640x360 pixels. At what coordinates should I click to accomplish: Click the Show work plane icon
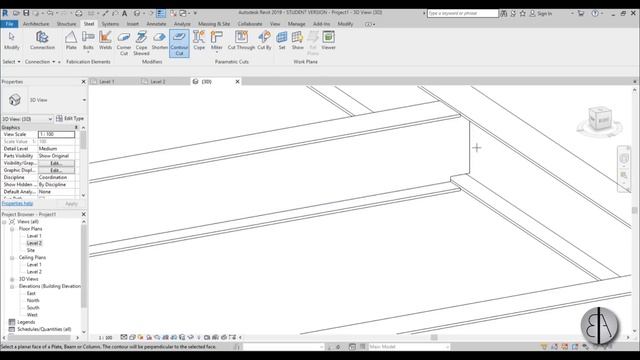coord(298,40)
